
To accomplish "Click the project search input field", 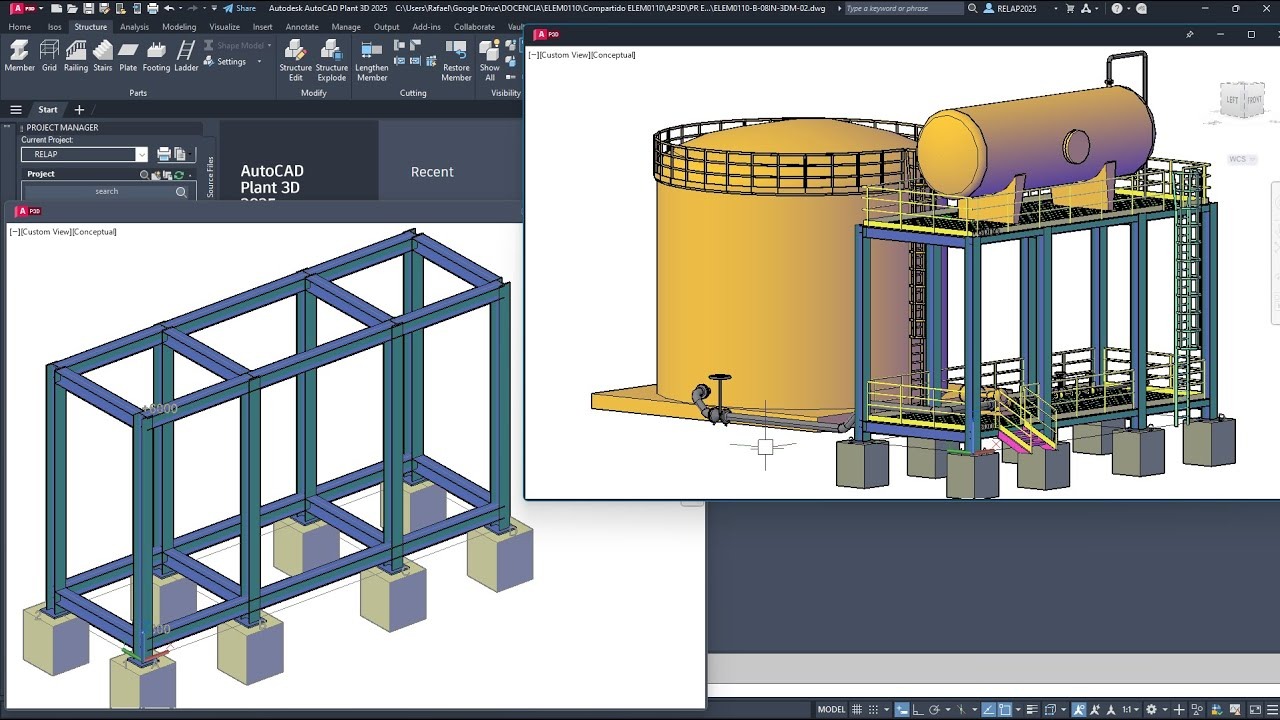I will coord(106,191).
